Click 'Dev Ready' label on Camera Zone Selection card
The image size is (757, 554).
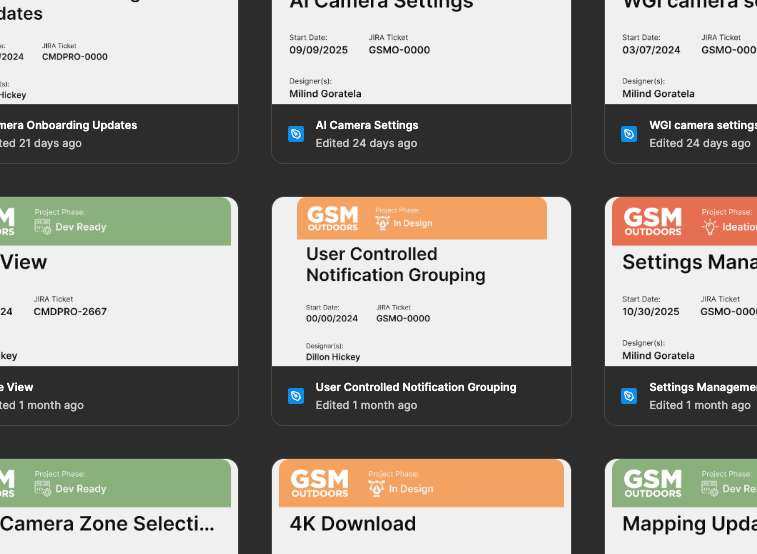click(x=81, y=489)
